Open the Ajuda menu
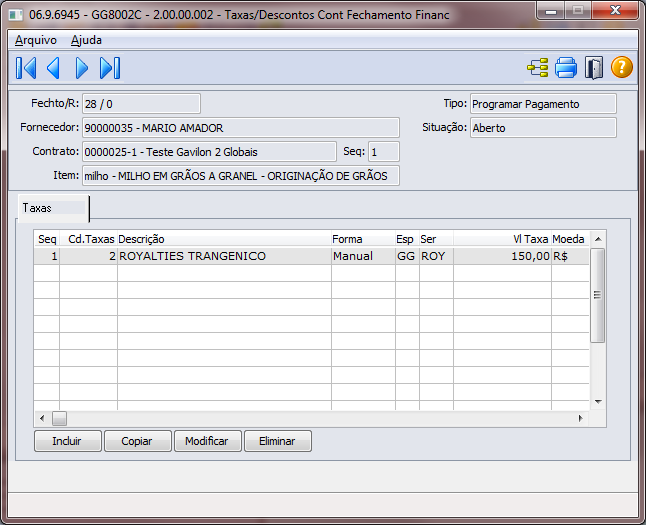Image resolution: width=646 pixels, height=525 pixels. click(86, 40)
